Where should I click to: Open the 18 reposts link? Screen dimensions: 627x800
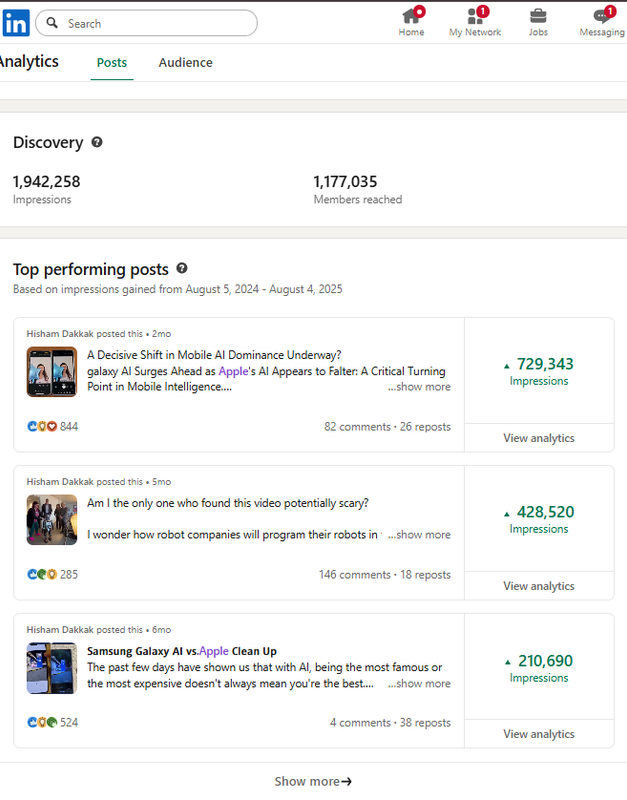click(425, 574)
